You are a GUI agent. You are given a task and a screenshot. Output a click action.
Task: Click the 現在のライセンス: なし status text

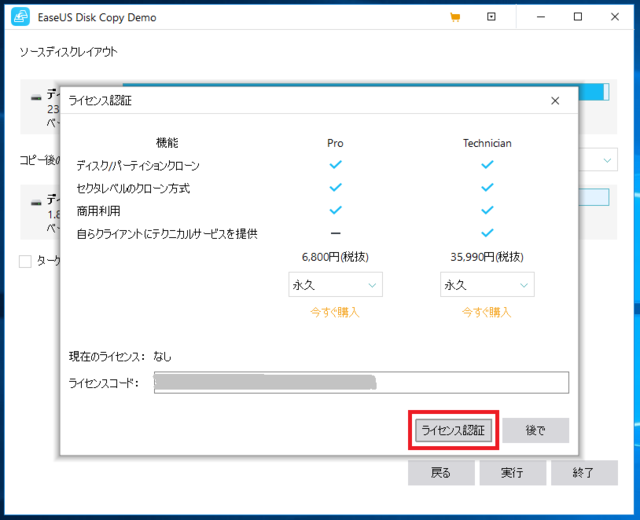tap(120, 357)
